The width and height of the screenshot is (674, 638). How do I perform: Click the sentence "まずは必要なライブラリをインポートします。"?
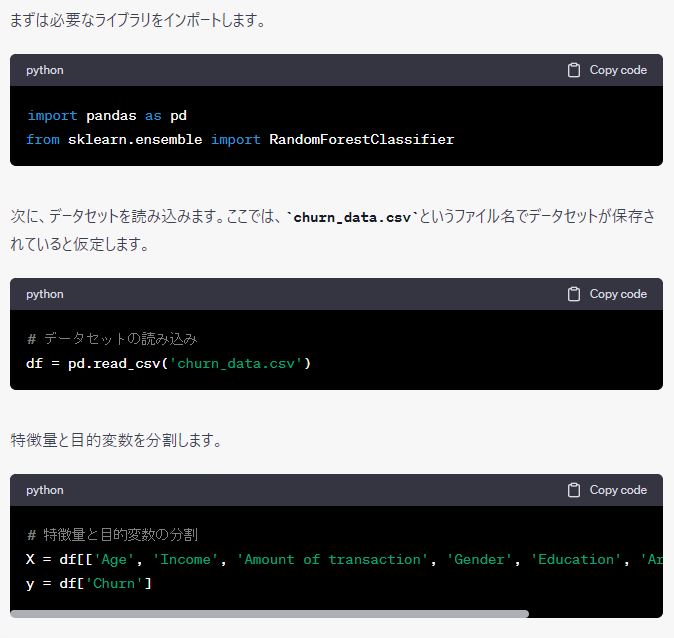click(x=138, y=20)
